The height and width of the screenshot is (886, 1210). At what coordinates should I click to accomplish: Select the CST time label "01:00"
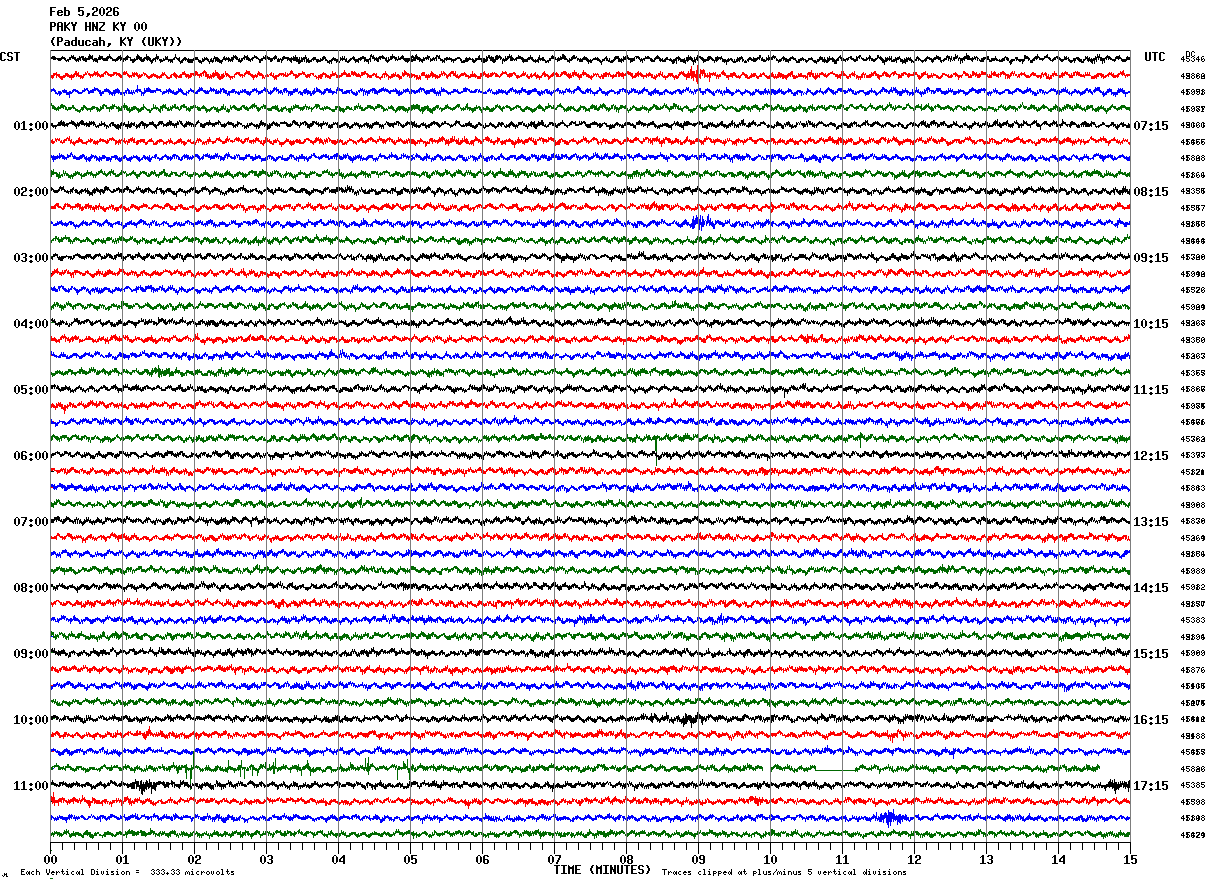31,126
